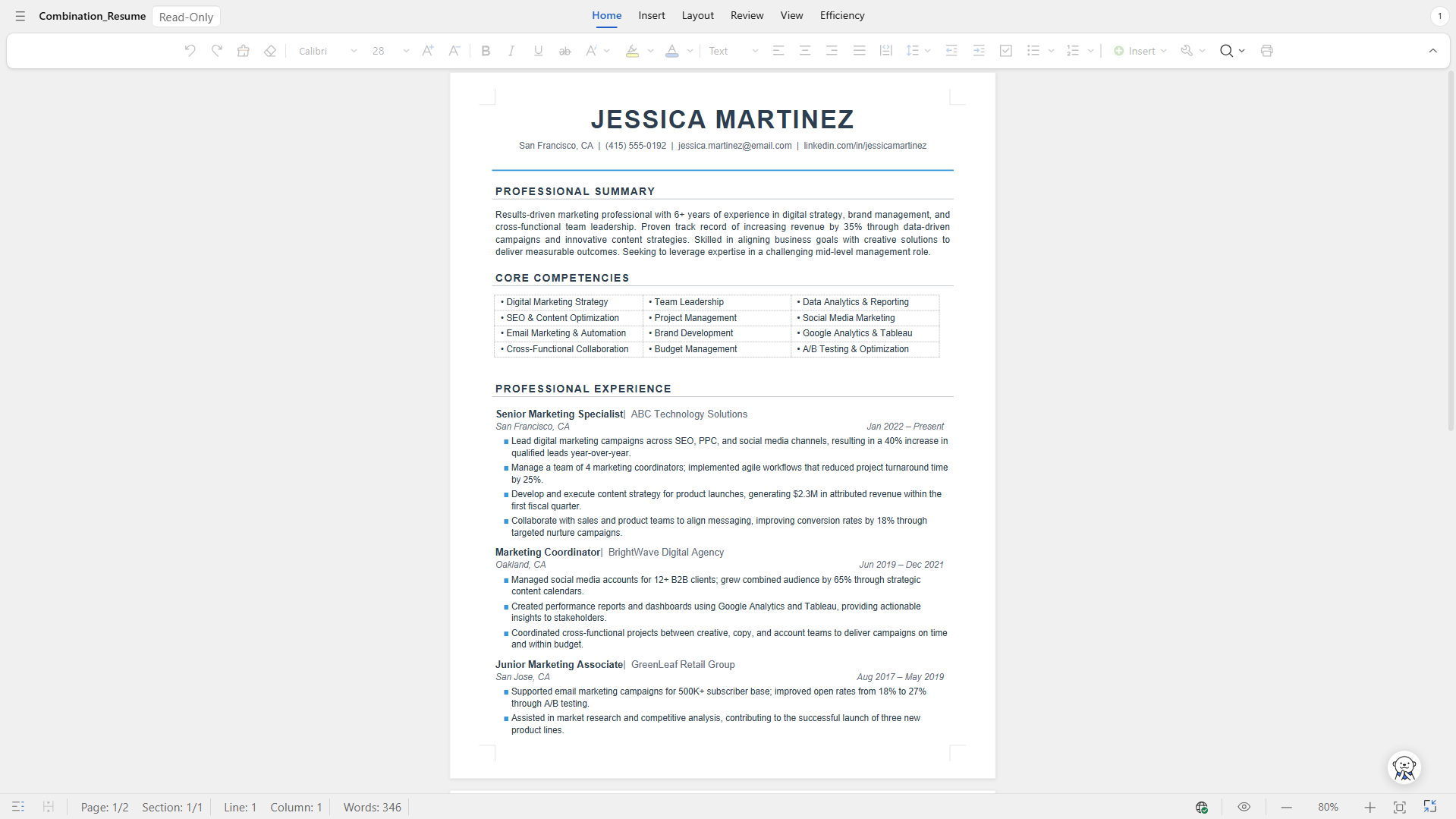Open the Layout tab
This screenshot has height=819, width=1456.
pos(697,15)
